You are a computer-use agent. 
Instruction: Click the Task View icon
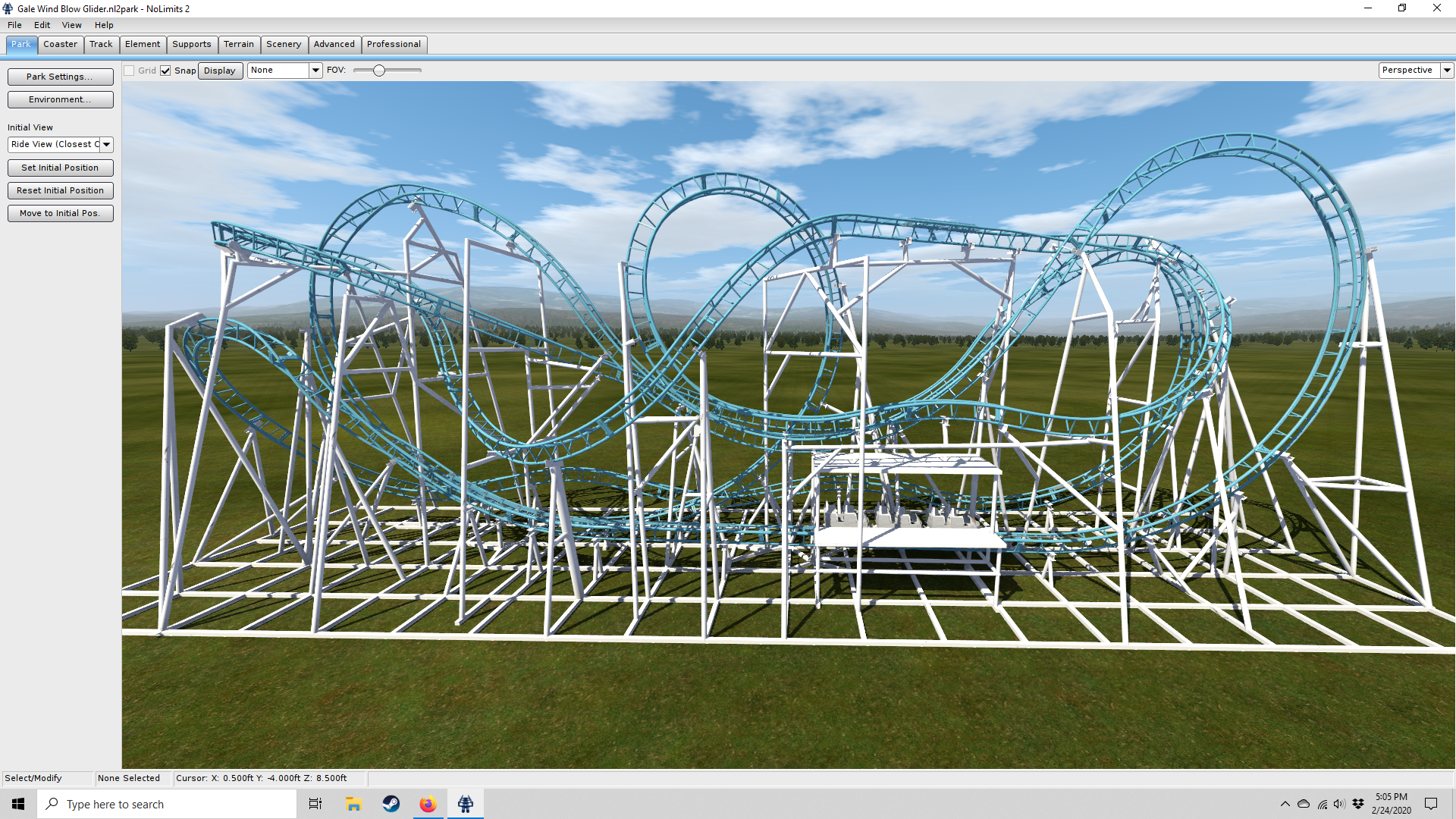click(x=315, y=804)
